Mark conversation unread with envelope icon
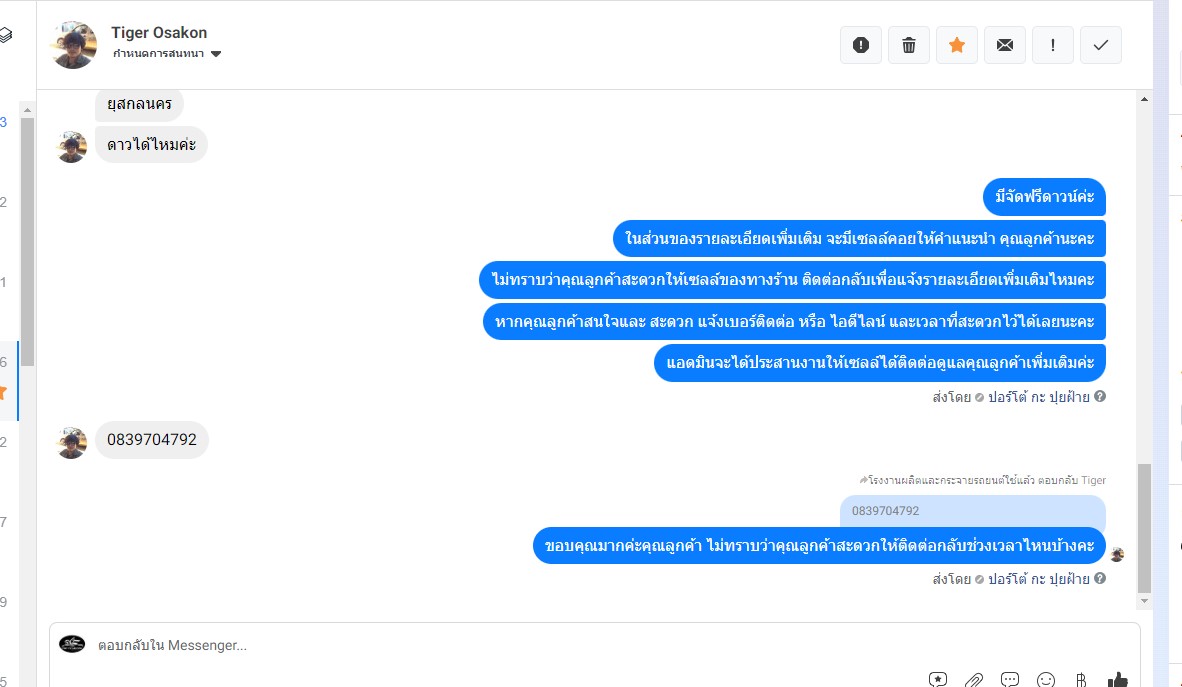Viewport: 1182px width, 687px height. coord(1005,45)
